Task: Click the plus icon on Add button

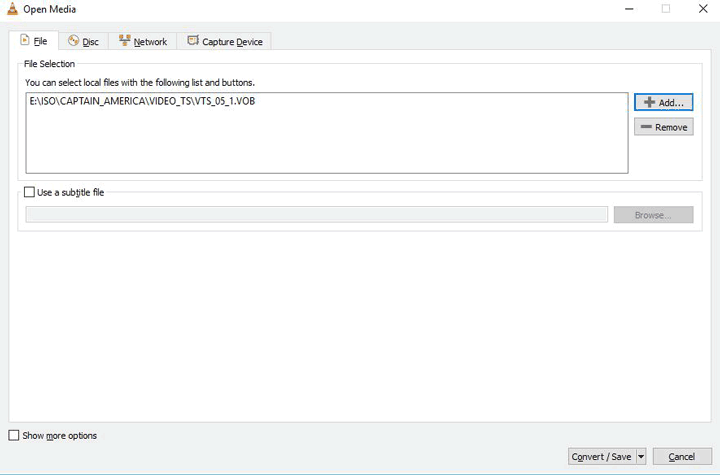Action: 649,103
